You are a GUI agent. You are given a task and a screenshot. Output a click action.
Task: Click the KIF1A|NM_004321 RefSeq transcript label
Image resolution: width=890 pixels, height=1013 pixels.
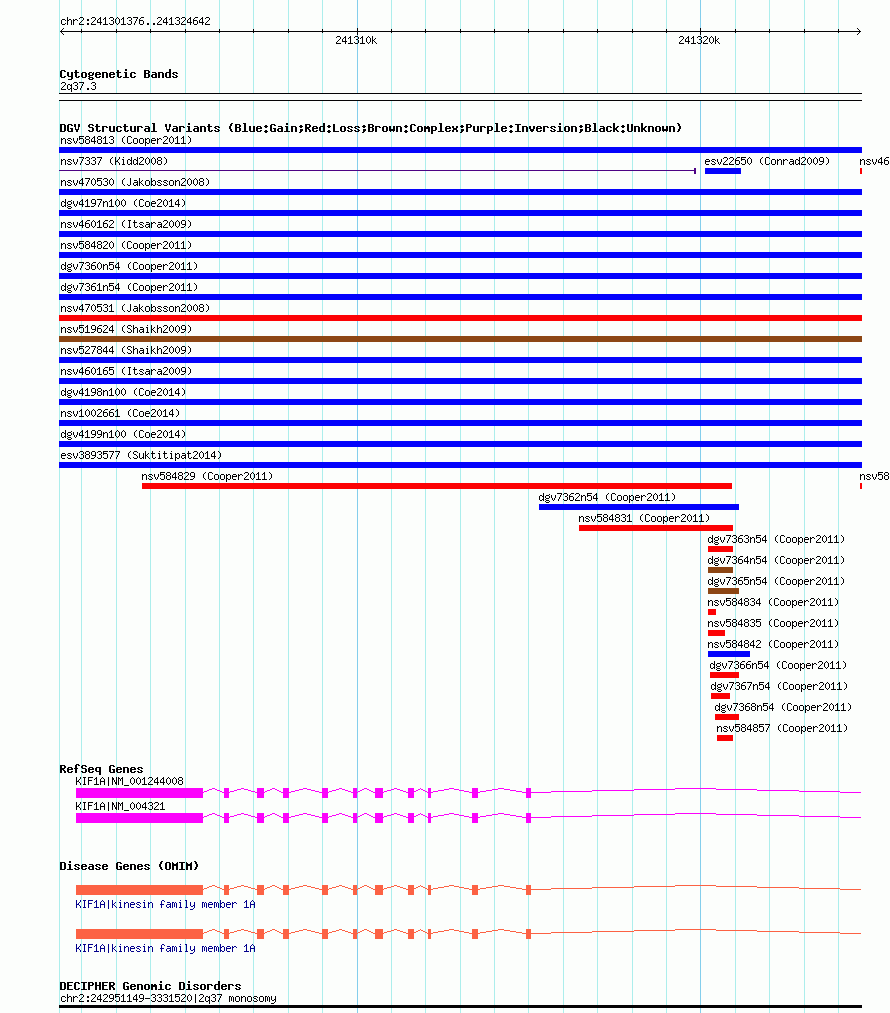click(120, 806)
